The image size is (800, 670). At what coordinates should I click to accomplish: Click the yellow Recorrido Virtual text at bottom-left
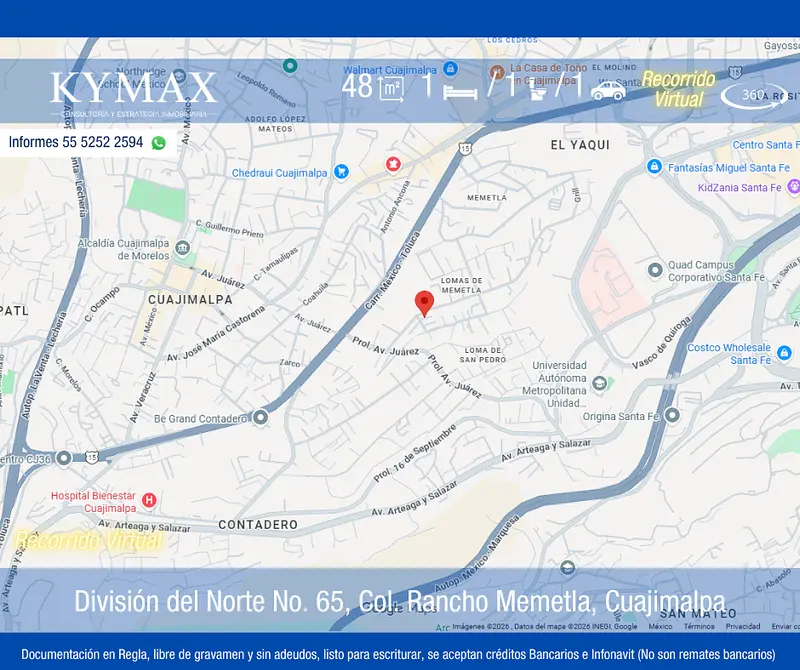coord(88,540)
